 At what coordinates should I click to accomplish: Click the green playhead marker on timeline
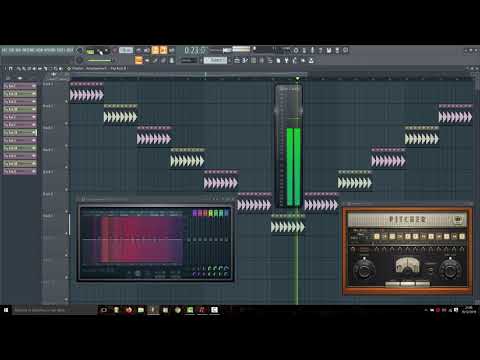tap(297, 79)
